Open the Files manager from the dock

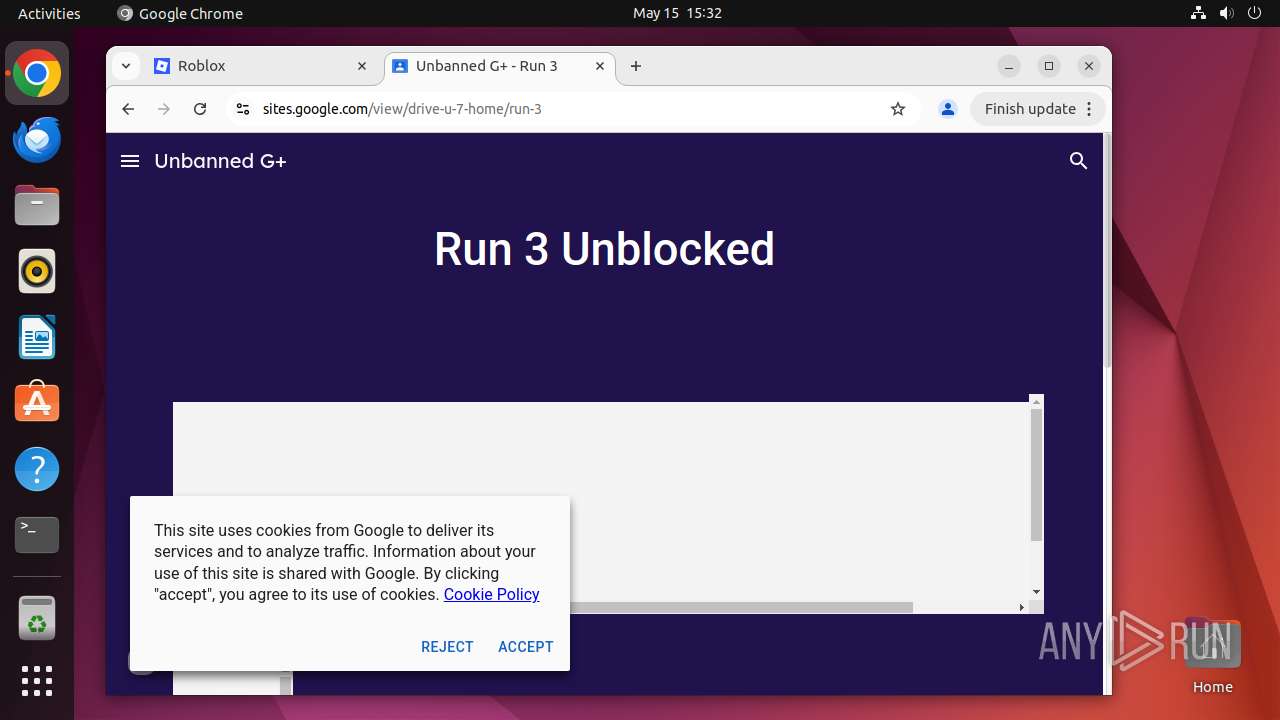click(37, 205)
